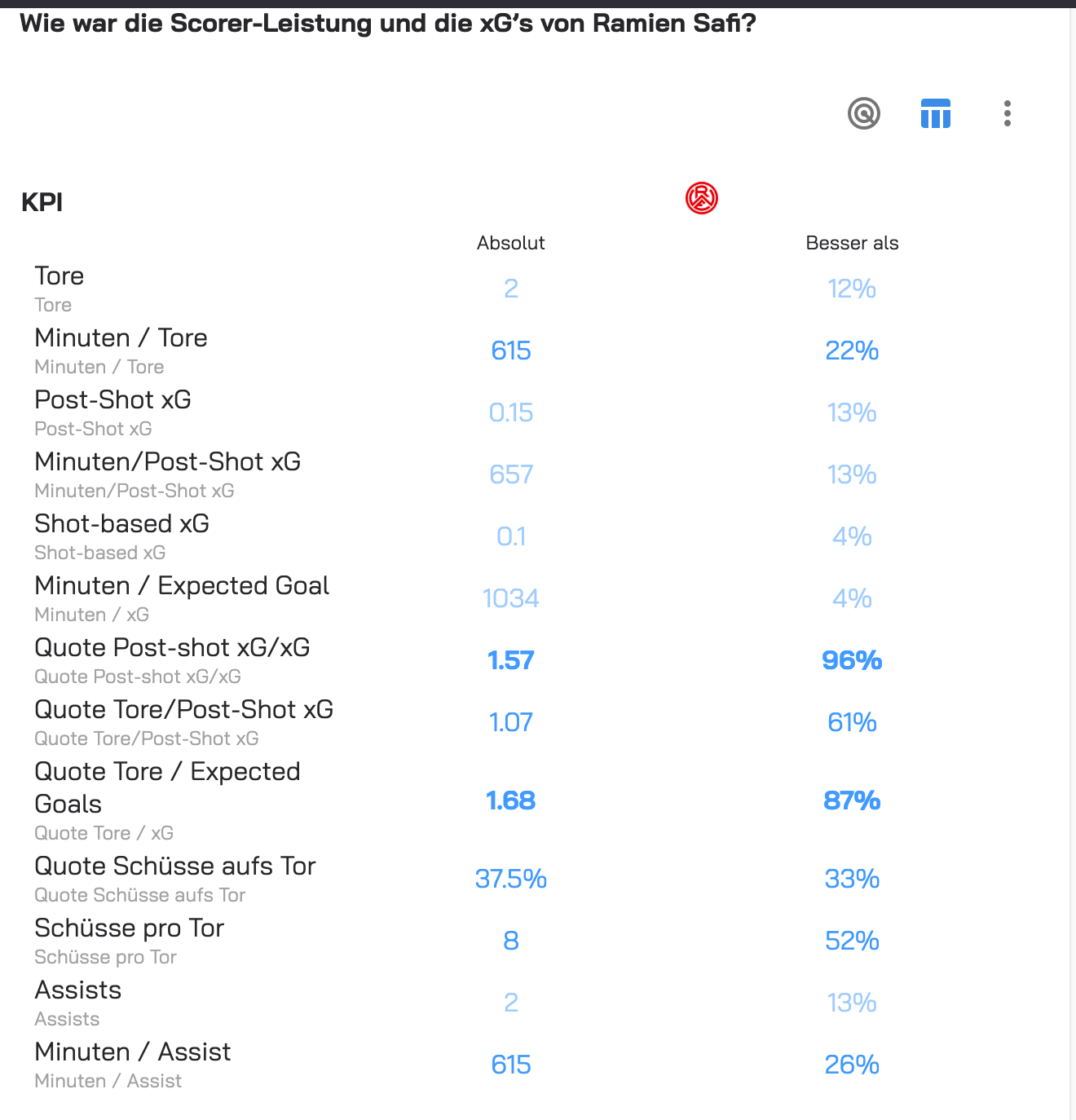Click the Minuten / Tore value 615

point(511,351)
